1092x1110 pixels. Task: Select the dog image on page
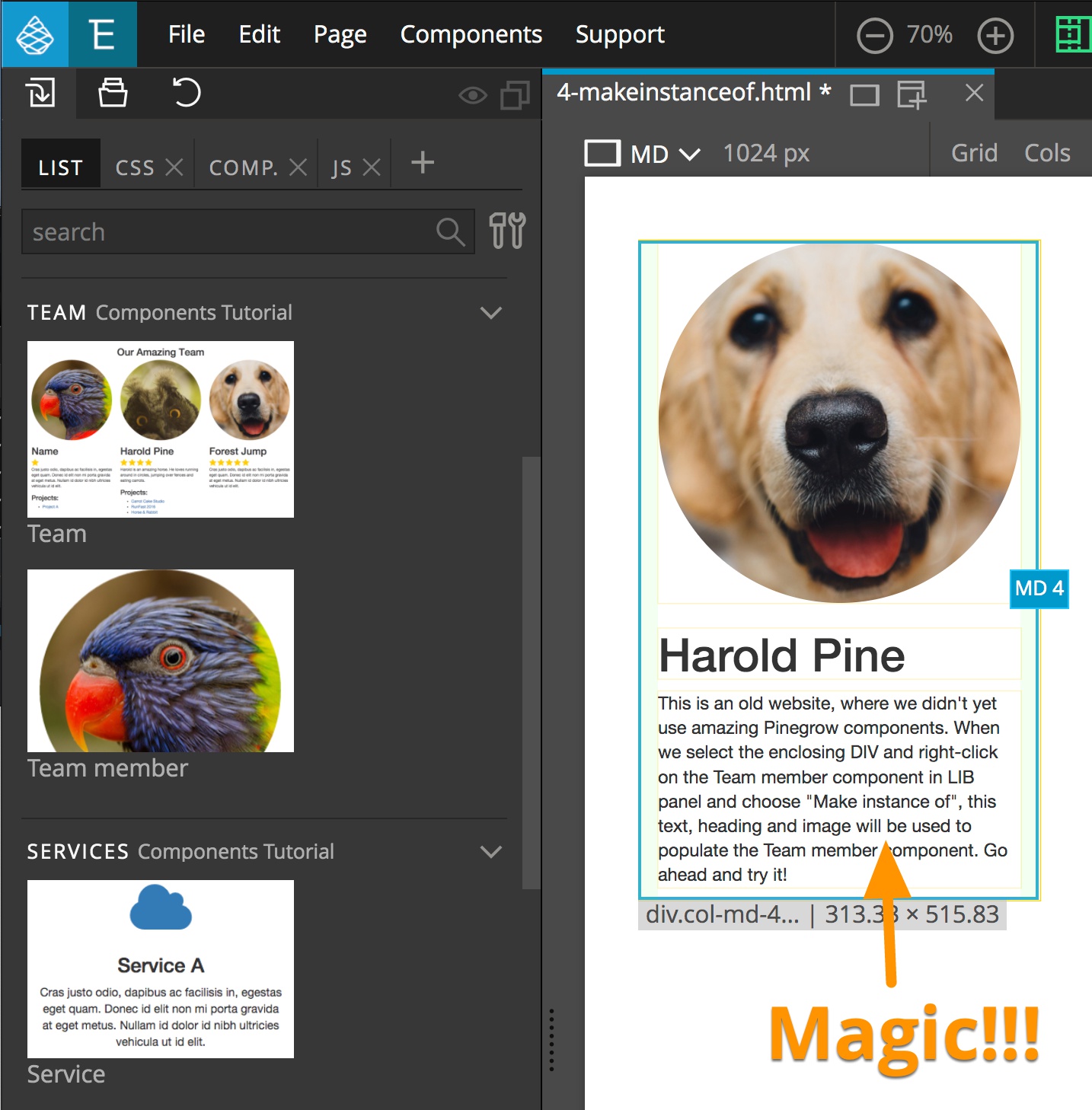[x=839, y=423]
